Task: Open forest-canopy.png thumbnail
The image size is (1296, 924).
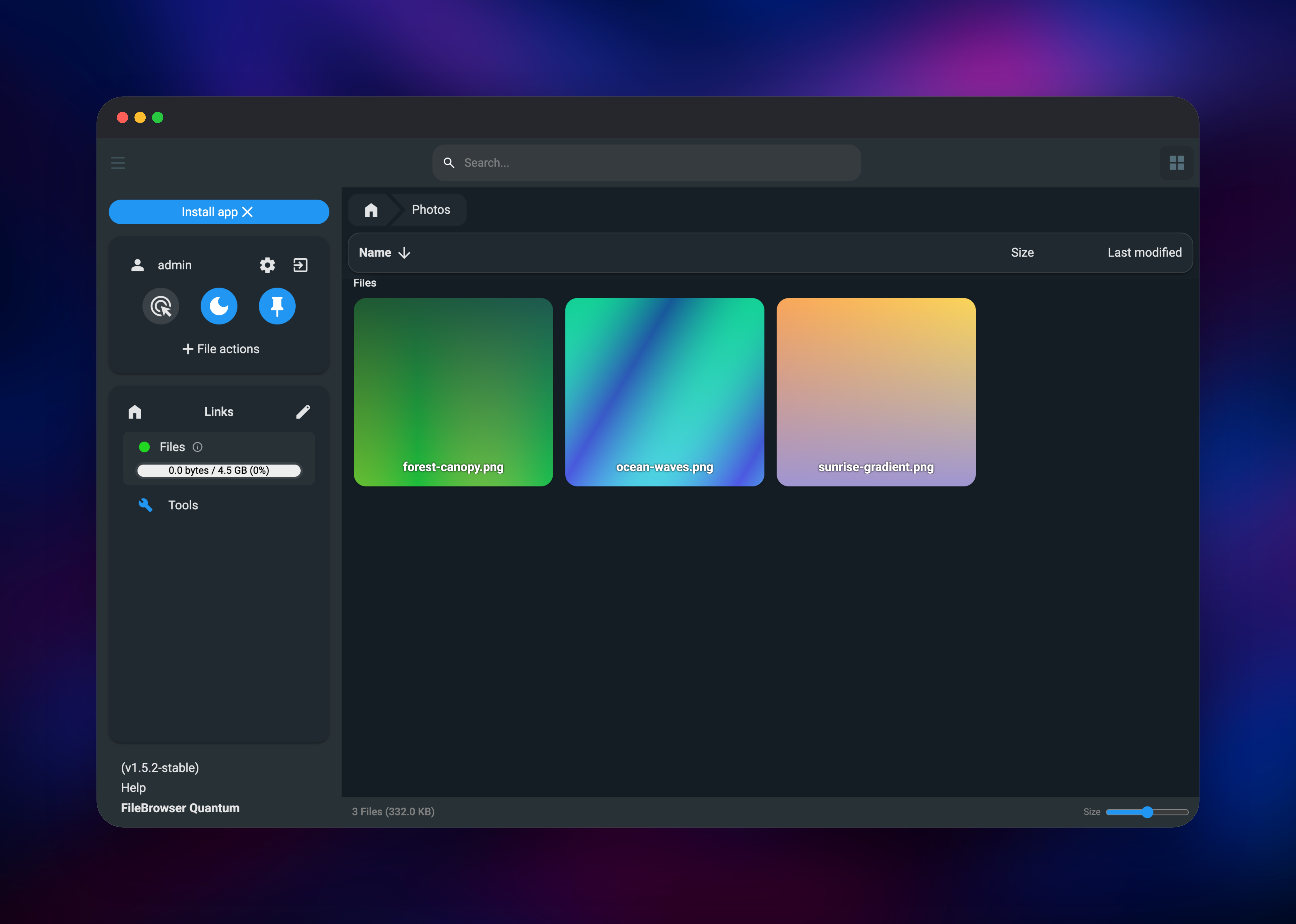Action: click(453, 392)
